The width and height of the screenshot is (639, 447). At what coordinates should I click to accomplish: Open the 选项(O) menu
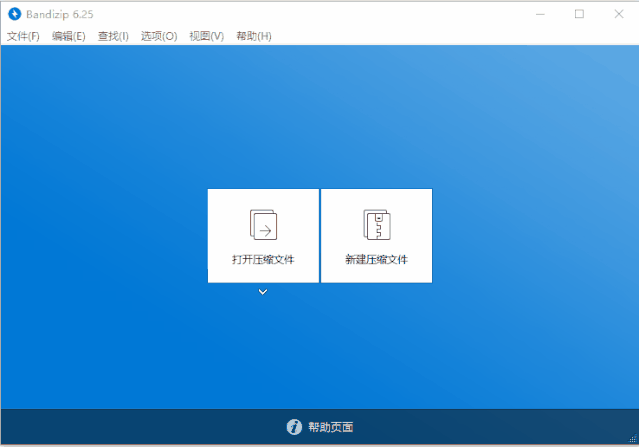click(159, 36)
